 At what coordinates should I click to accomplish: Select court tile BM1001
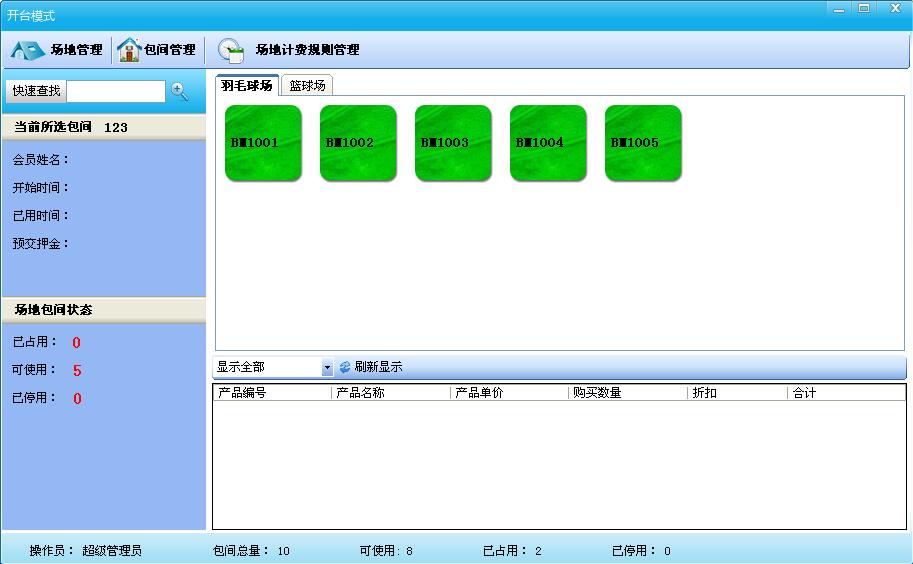(263, 143)
